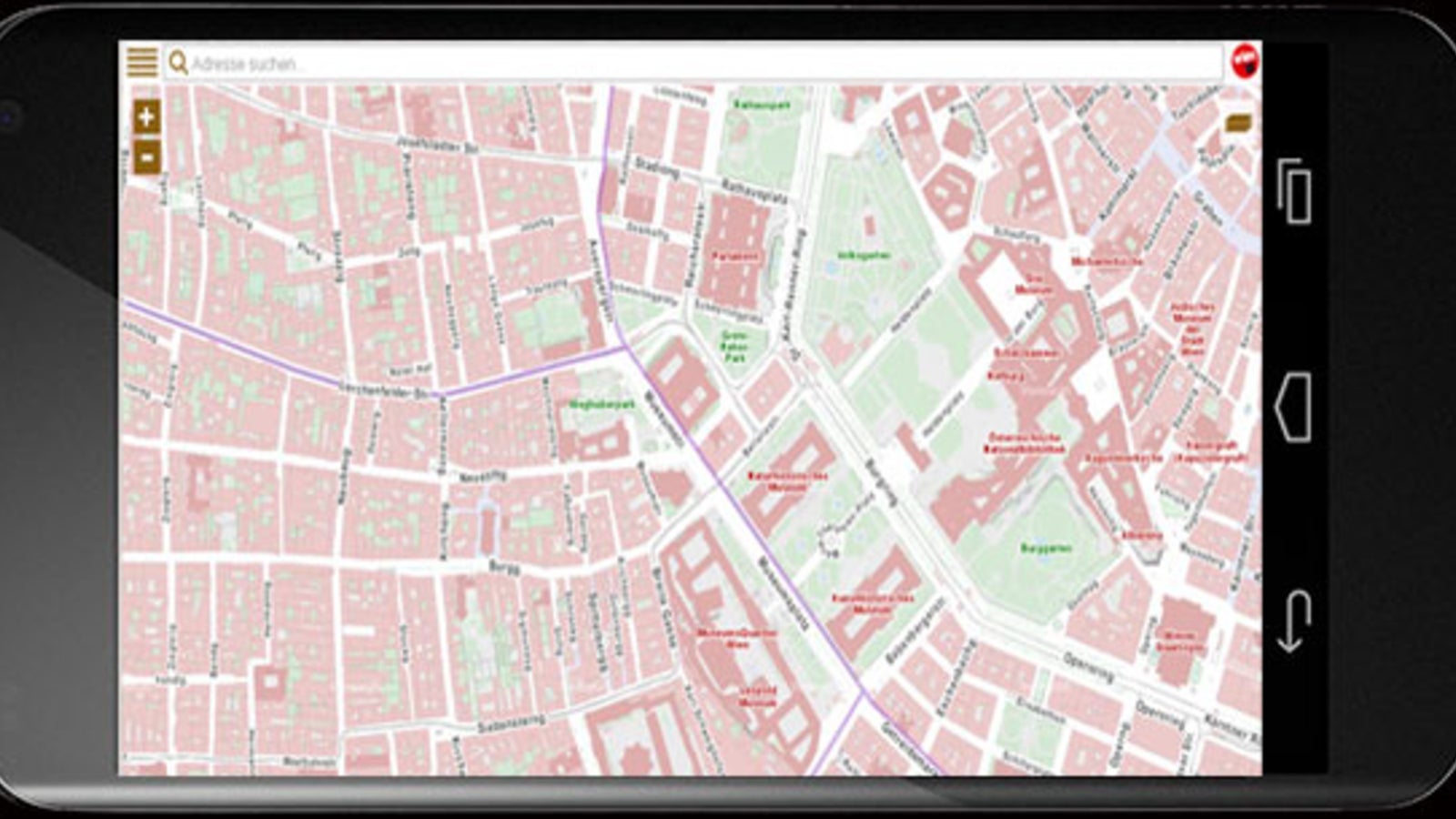Click inside the Adresse suchen search field

coord(546,62)
